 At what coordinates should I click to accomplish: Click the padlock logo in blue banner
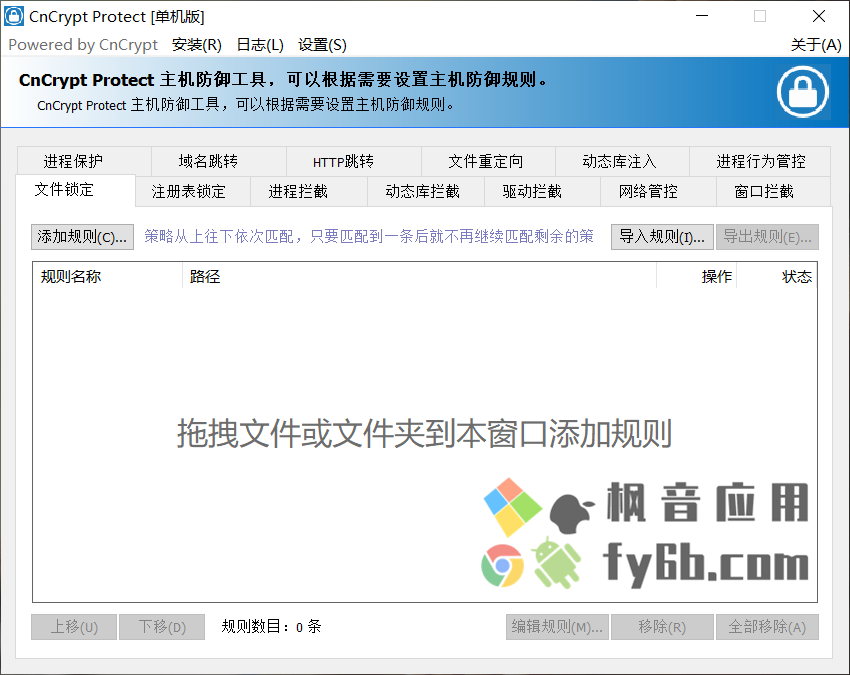click(802, 92)
